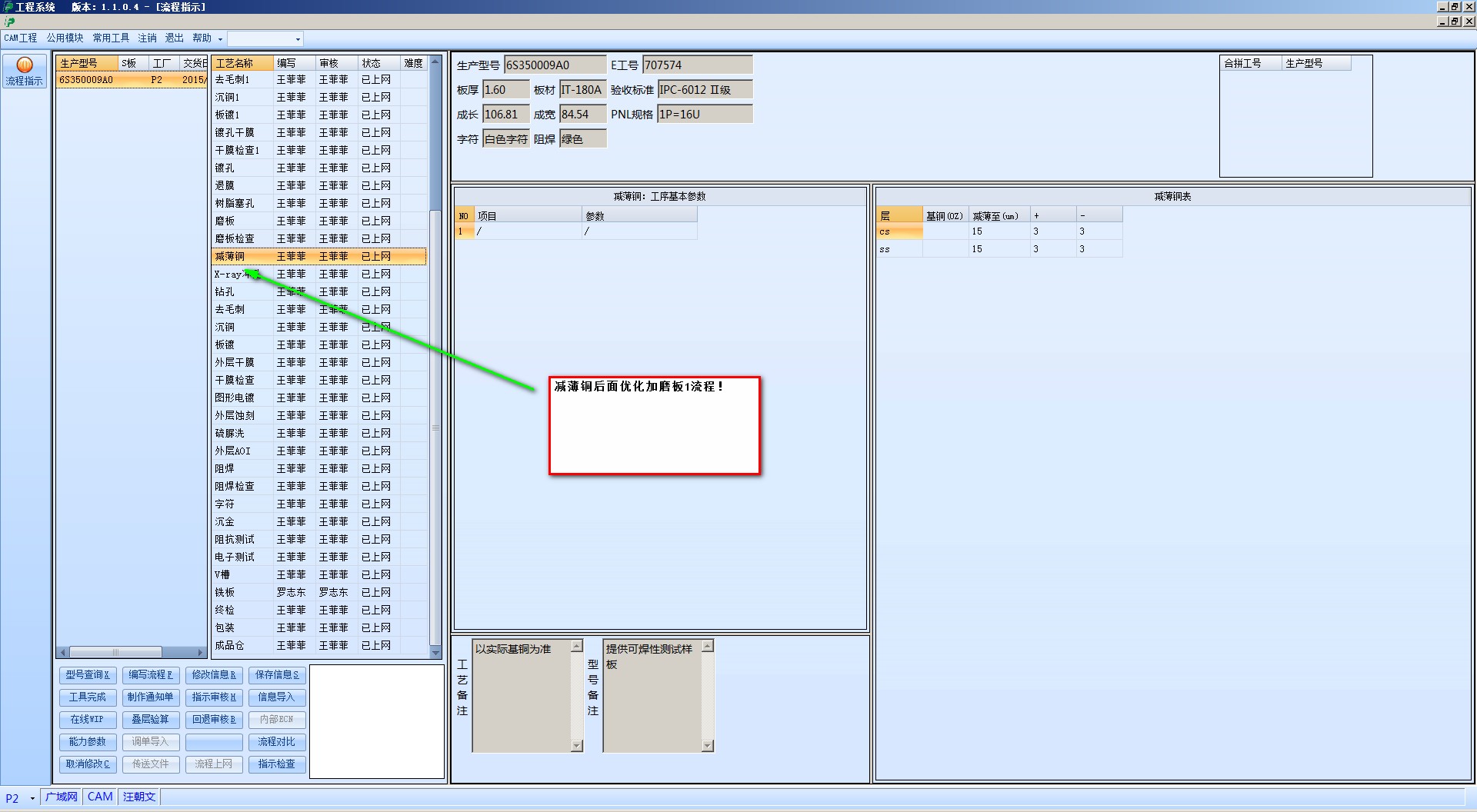The width and height of the screenshot is (1477, 812).
Task: Click the 板厚 field showing 1.60
Action: click(x=505, y=90)
